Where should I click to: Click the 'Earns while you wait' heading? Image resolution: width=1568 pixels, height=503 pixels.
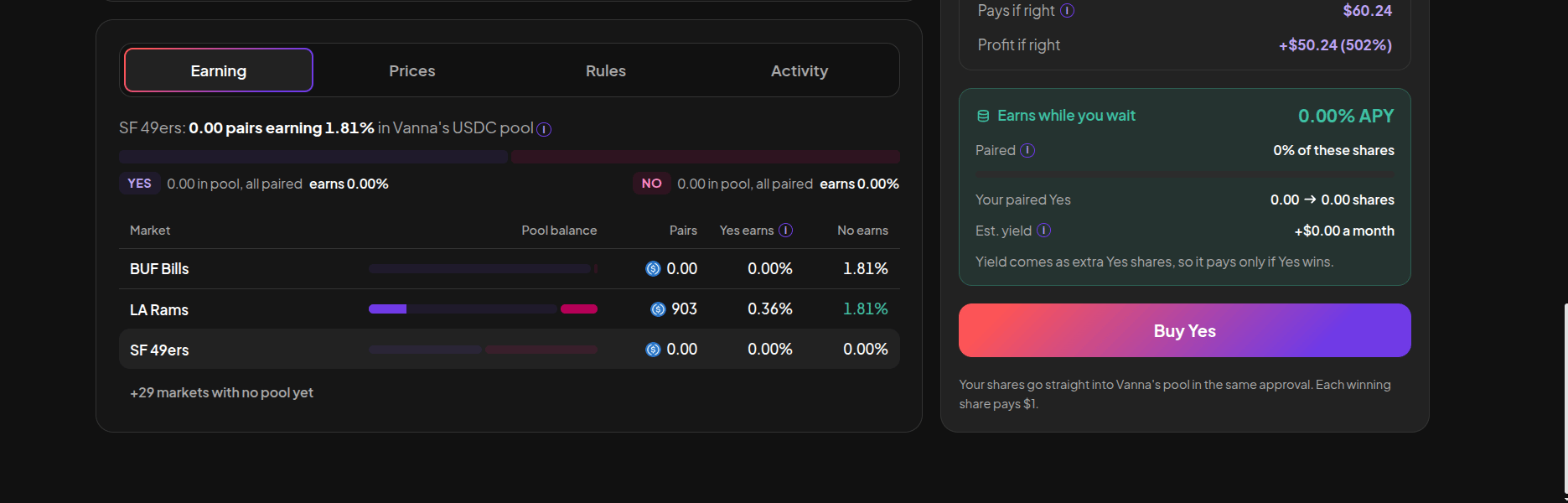[1066, 116]
